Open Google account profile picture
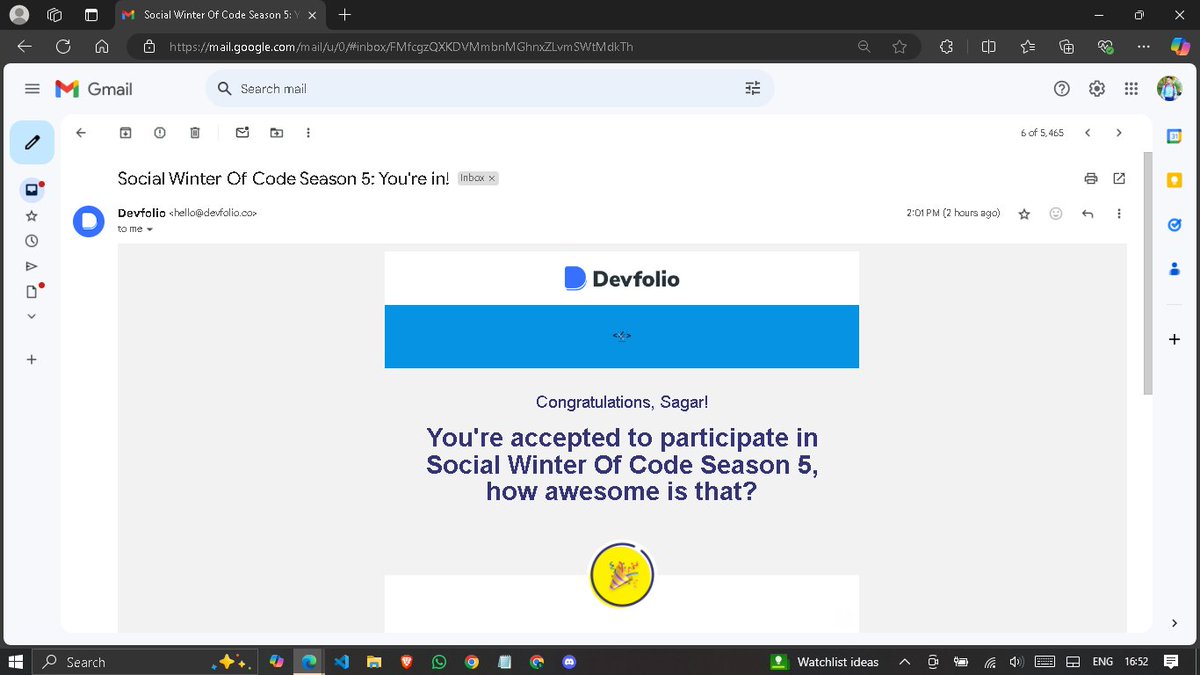 1169,89
